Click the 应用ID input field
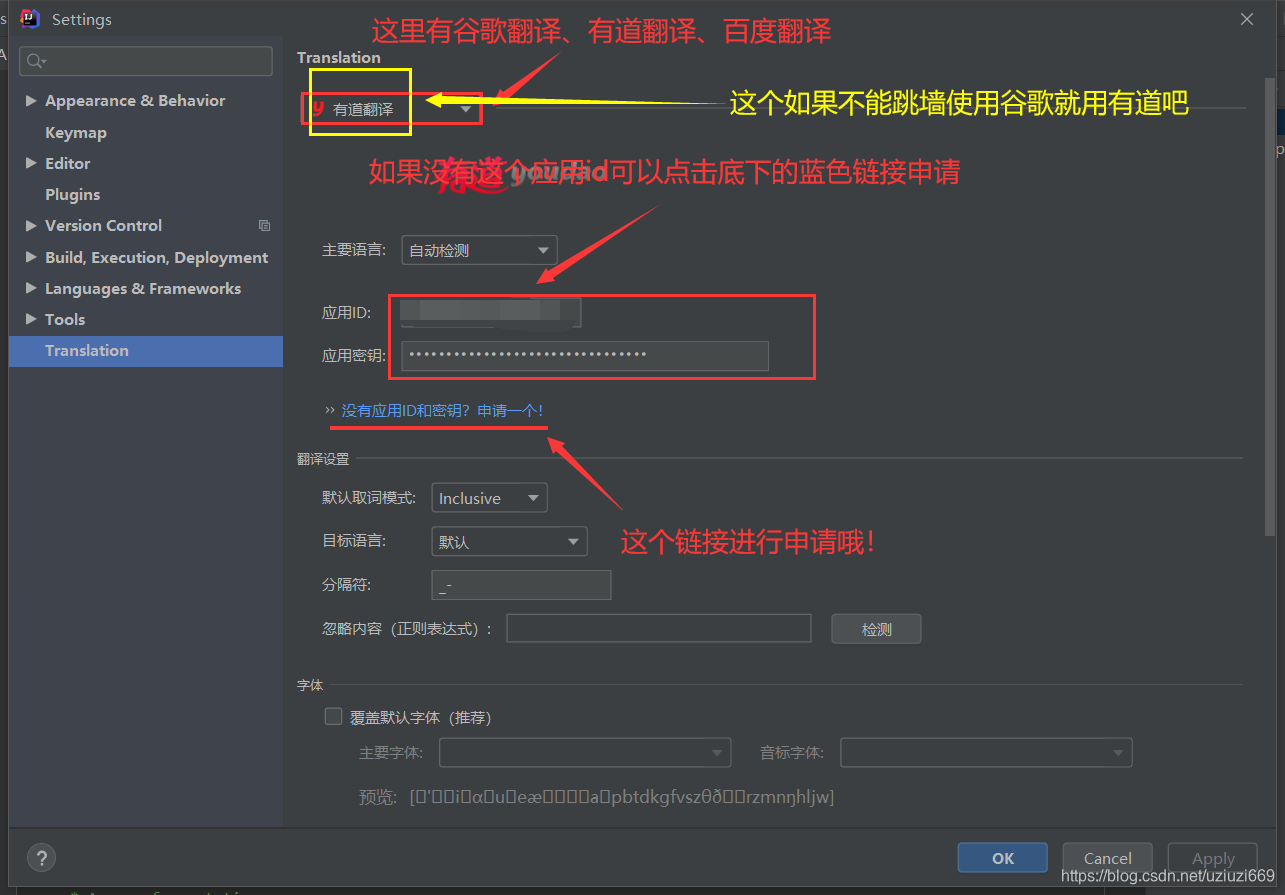 pyautogui.click(x=491, y=312)
